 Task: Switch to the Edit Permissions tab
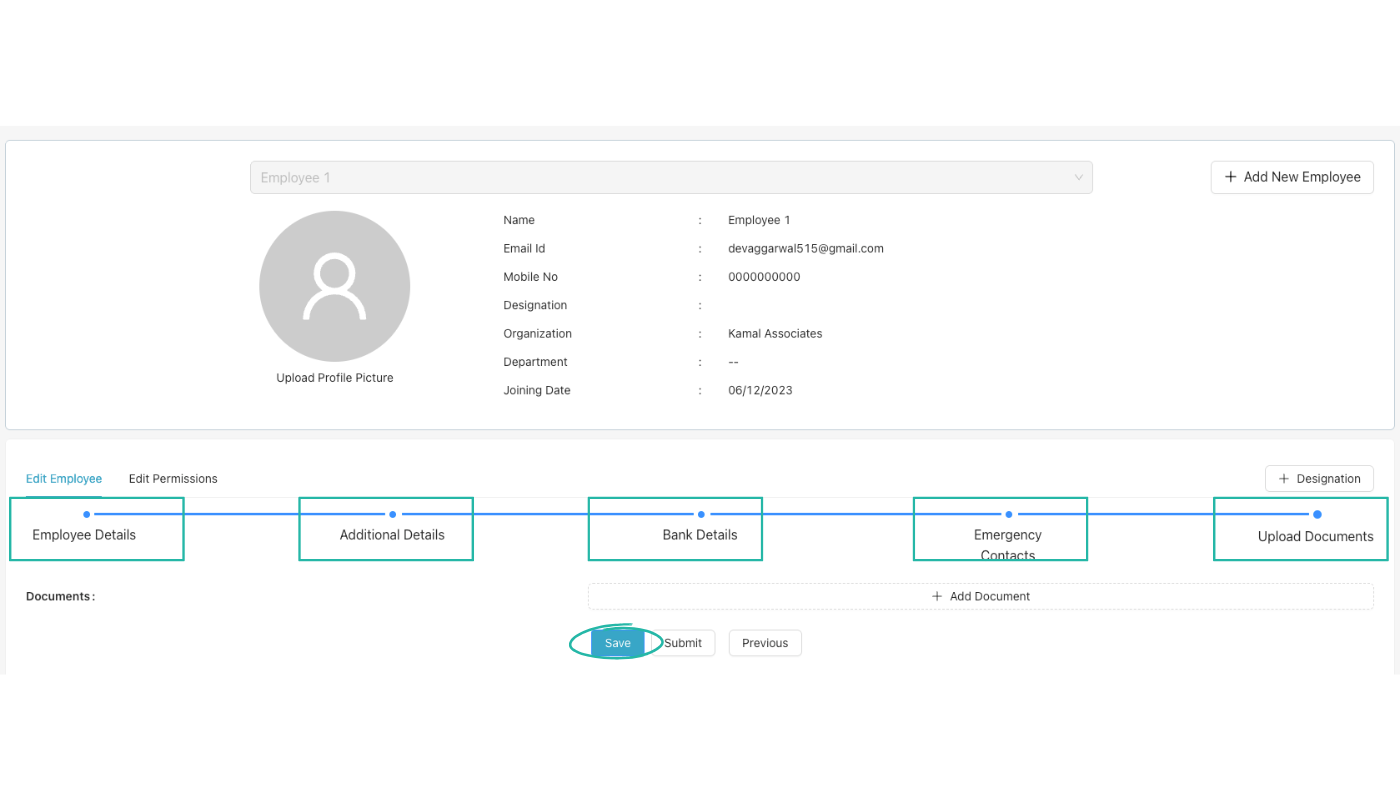click(173, 478)
